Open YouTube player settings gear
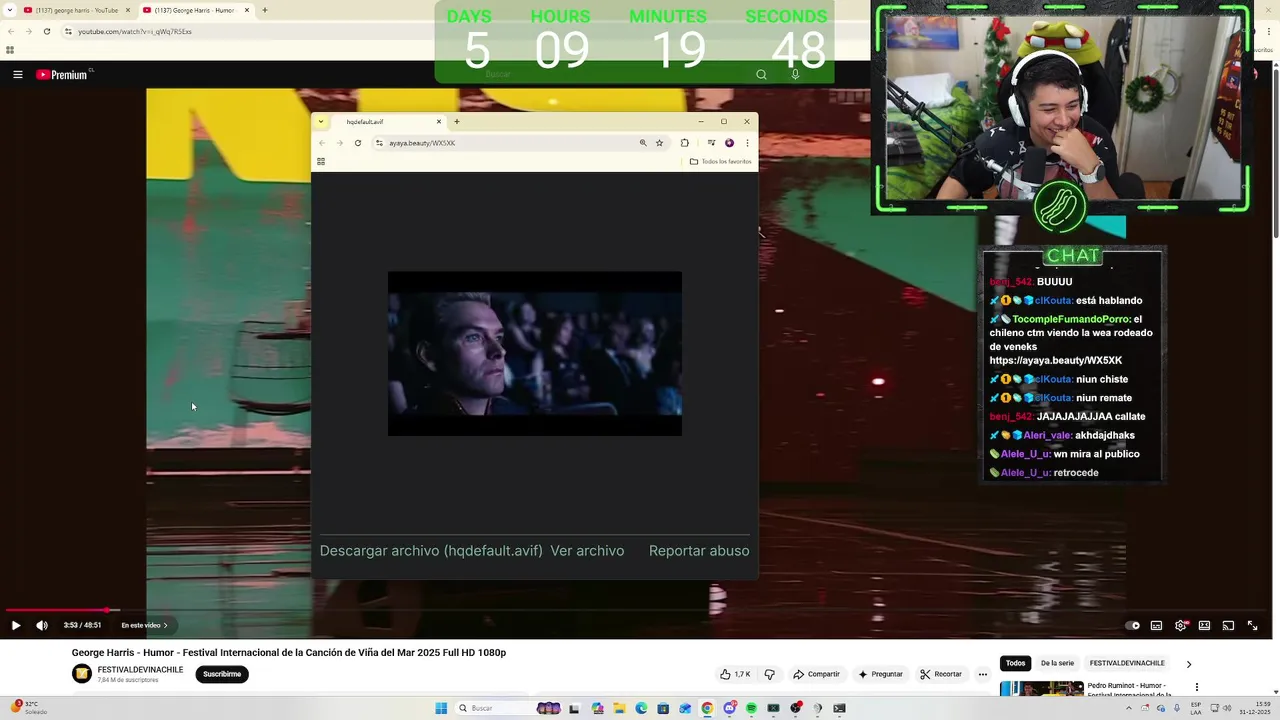Image resolution: width=1280 pixels, height=720 pixels. 1180,625
